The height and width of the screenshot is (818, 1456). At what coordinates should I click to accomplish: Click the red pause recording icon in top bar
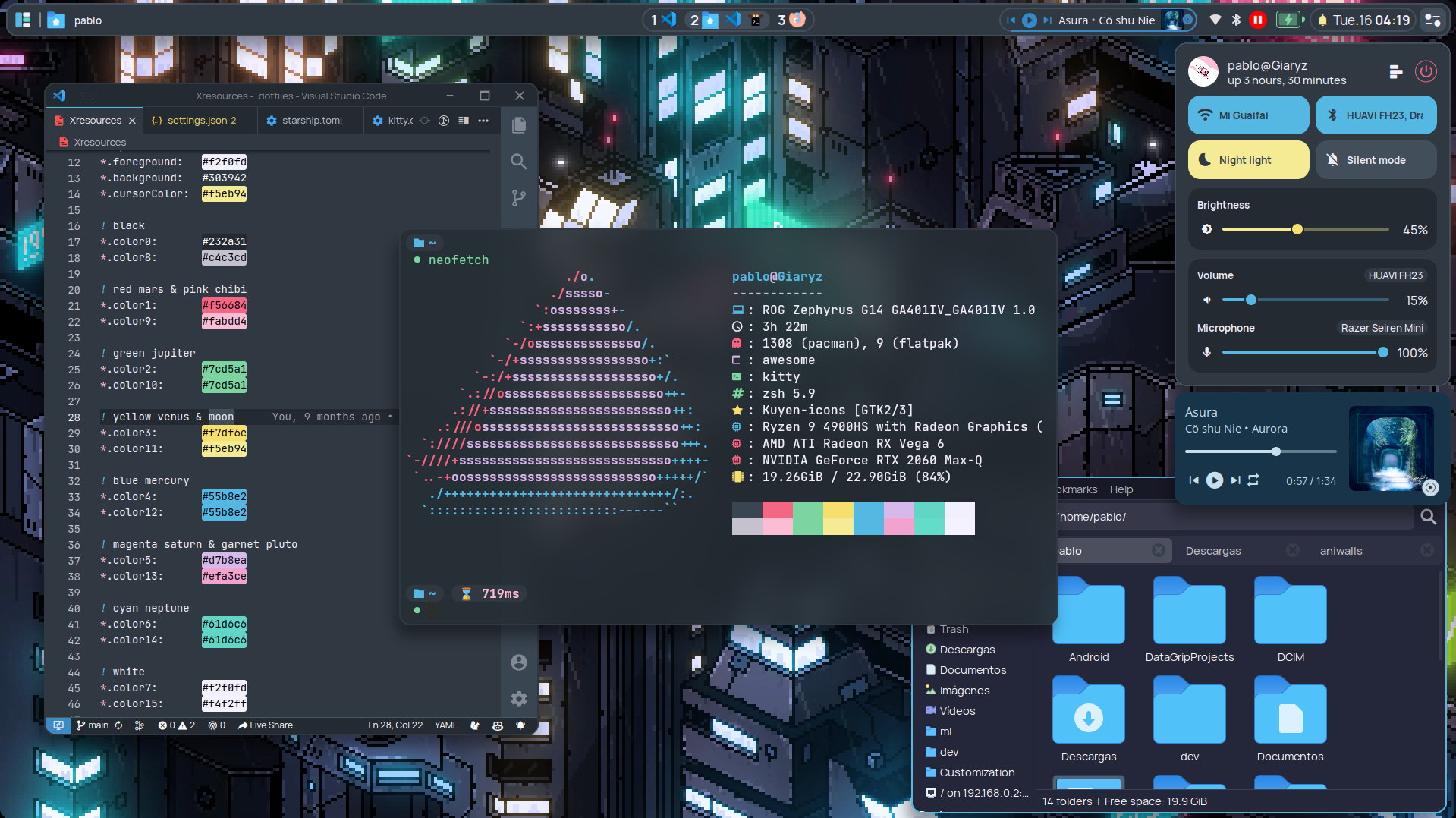coord(1258,20)
